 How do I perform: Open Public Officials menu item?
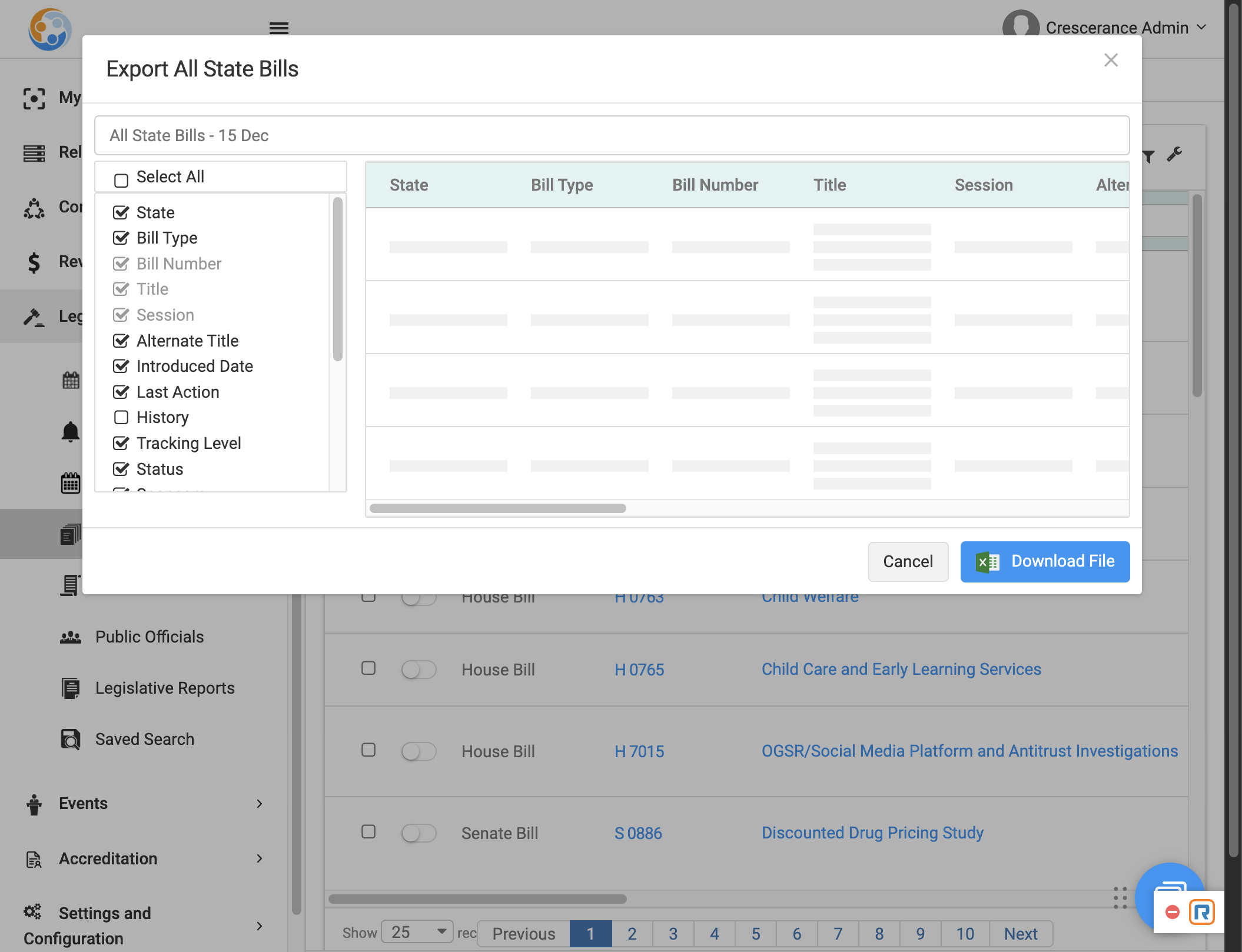150,637
